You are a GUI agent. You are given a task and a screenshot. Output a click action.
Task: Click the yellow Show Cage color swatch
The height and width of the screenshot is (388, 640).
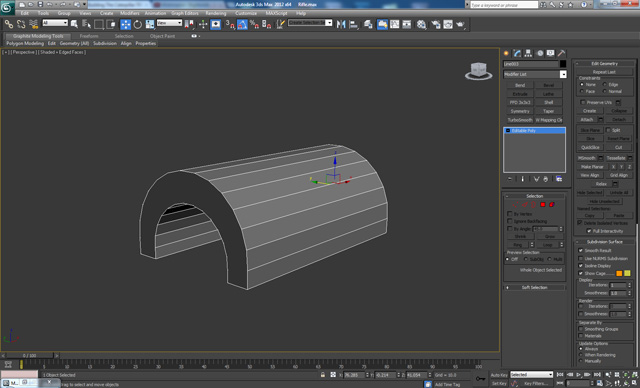point(627,273)
